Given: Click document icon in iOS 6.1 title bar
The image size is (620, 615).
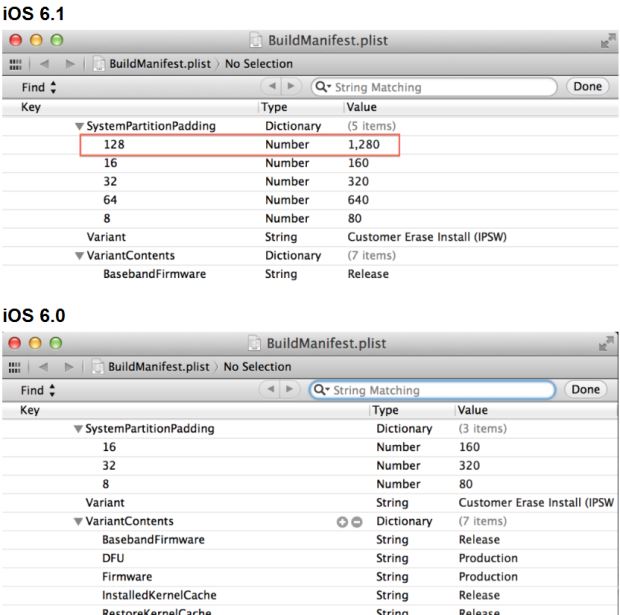Looking at the screenshot, I should [256, 40].
